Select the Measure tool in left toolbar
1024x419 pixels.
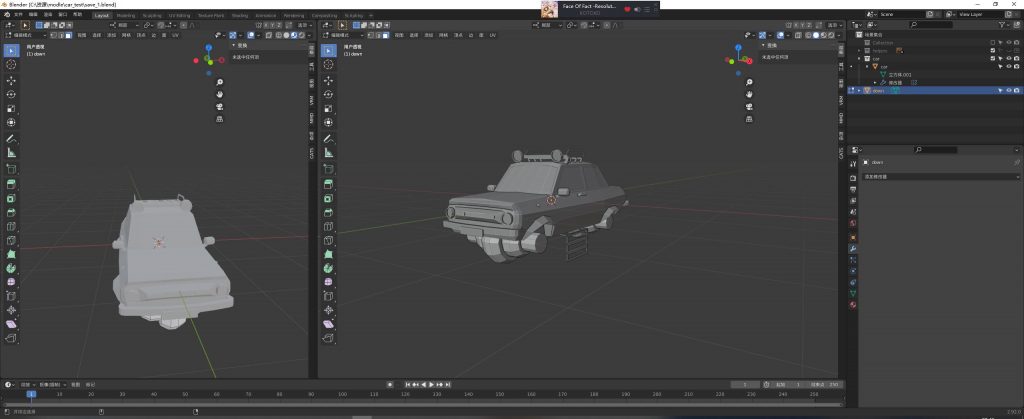[x=11, y=153]
